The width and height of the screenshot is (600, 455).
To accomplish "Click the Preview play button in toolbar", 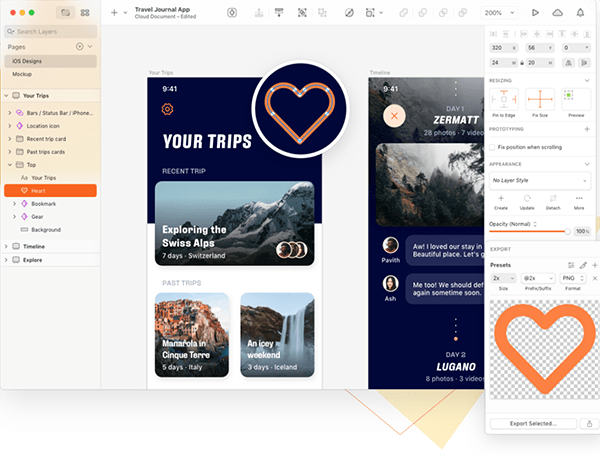I will click(536, 13).
